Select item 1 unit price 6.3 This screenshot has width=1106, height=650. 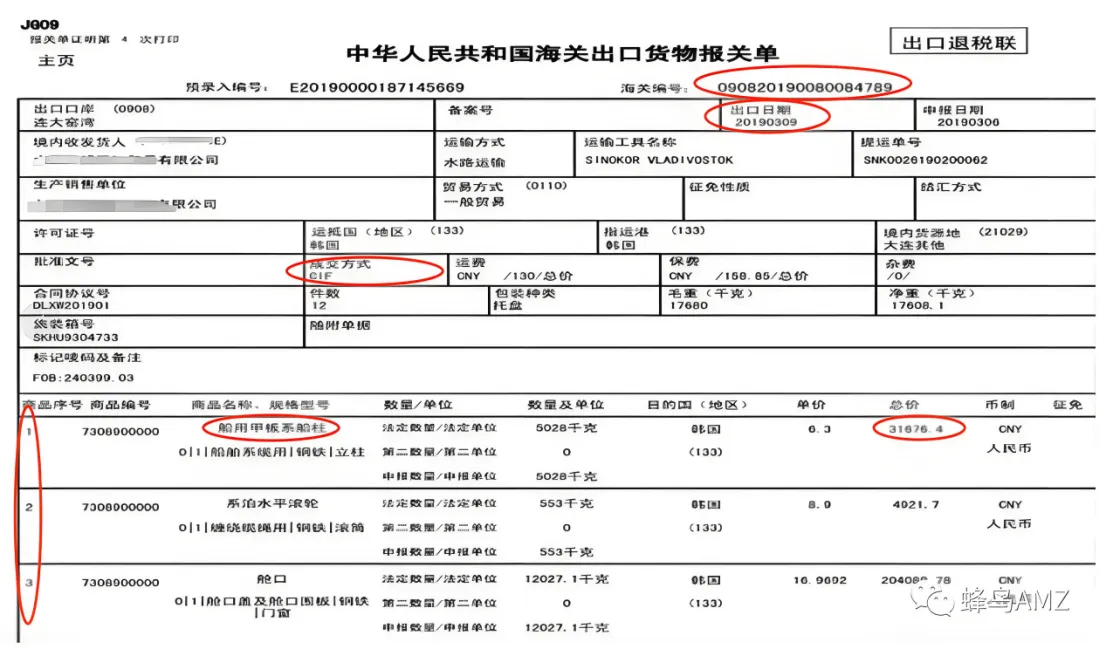tap(819, 429)
